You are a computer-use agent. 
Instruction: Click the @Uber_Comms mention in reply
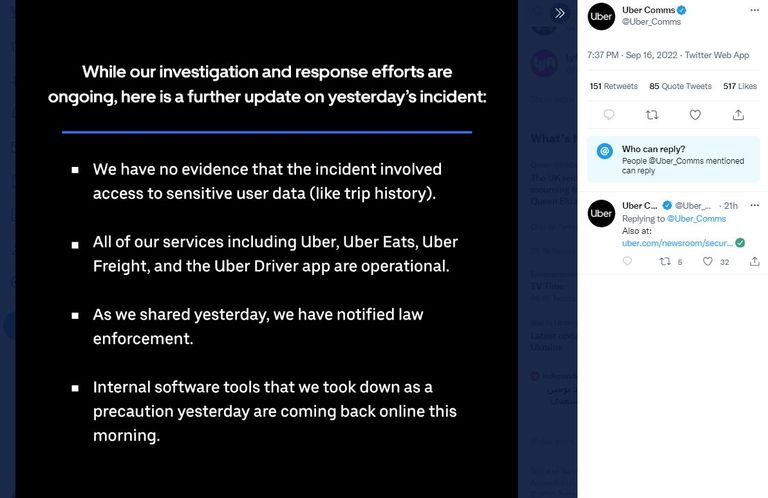pos(696,218)
